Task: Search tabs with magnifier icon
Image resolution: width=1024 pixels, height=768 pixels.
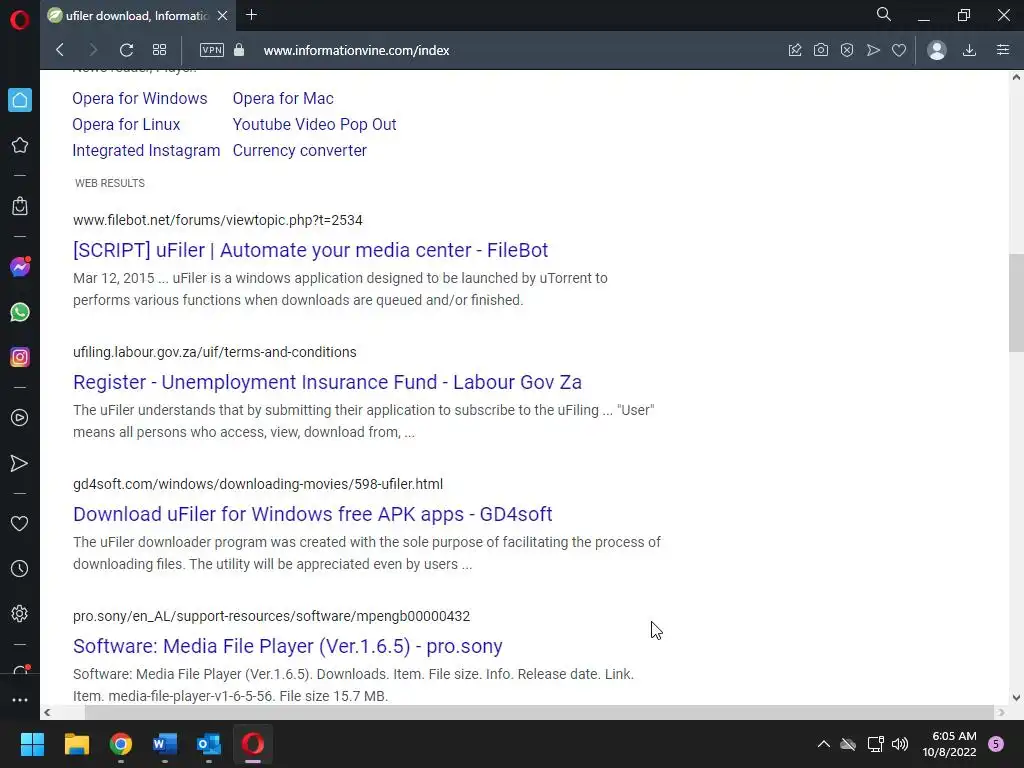Action: (884, 14)
